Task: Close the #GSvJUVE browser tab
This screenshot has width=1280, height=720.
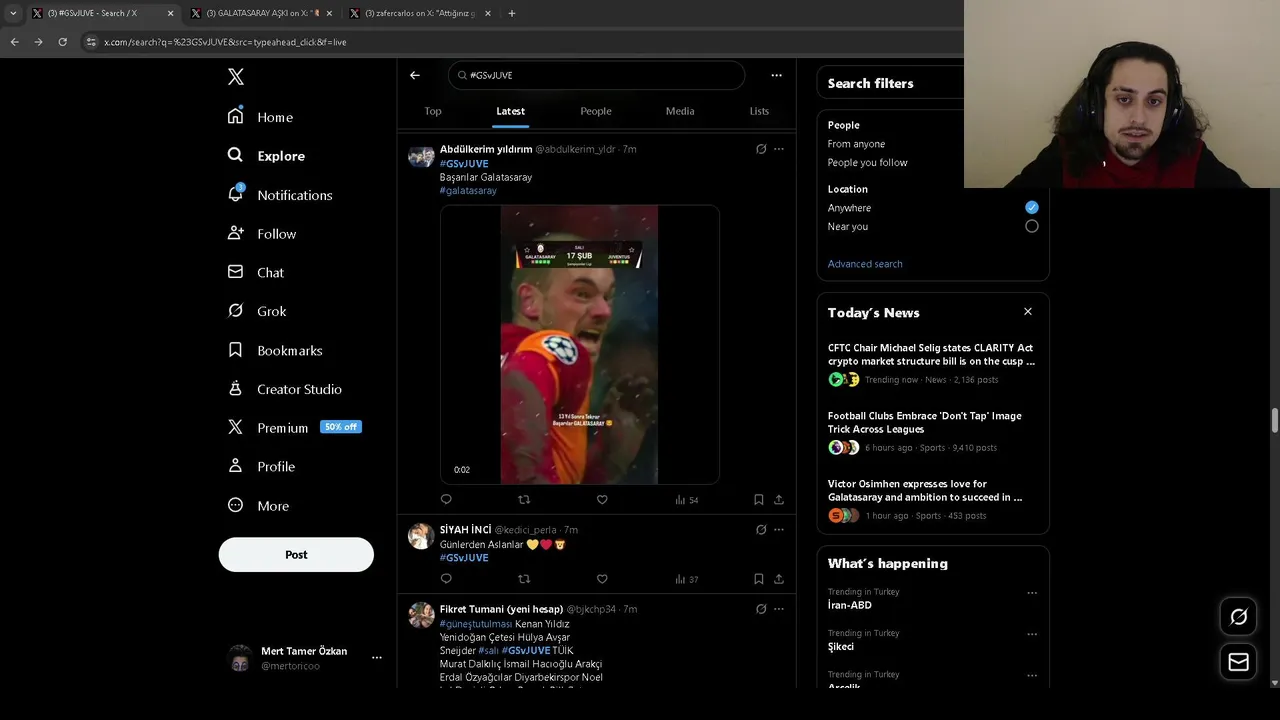Action: click(170, 13)
